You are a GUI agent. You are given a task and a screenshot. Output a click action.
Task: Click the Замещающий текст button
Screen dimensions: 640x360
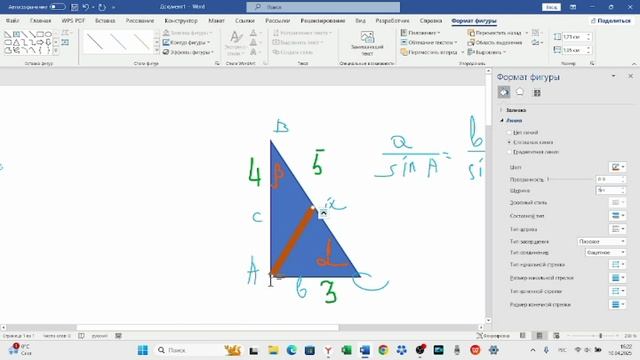367,43
